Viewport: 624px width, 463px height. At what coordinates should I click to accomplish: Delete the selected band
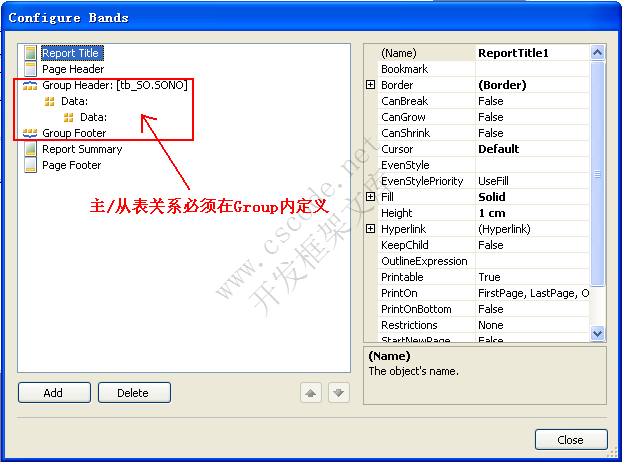pos(135,393)
